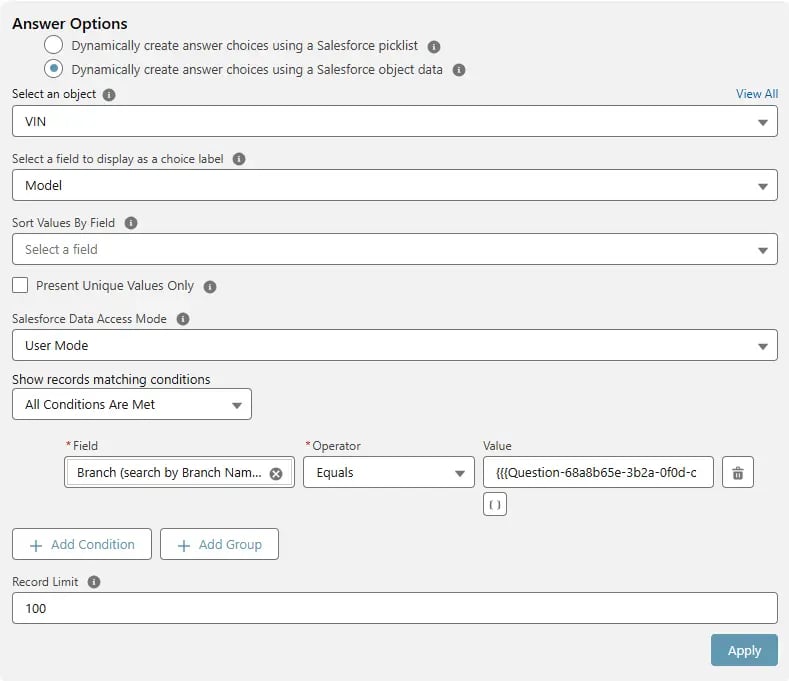This screenshot has height=681, width=789.
Task: Open the All Conditions Are Met dropdown
Action: click(x=132, y=404)
